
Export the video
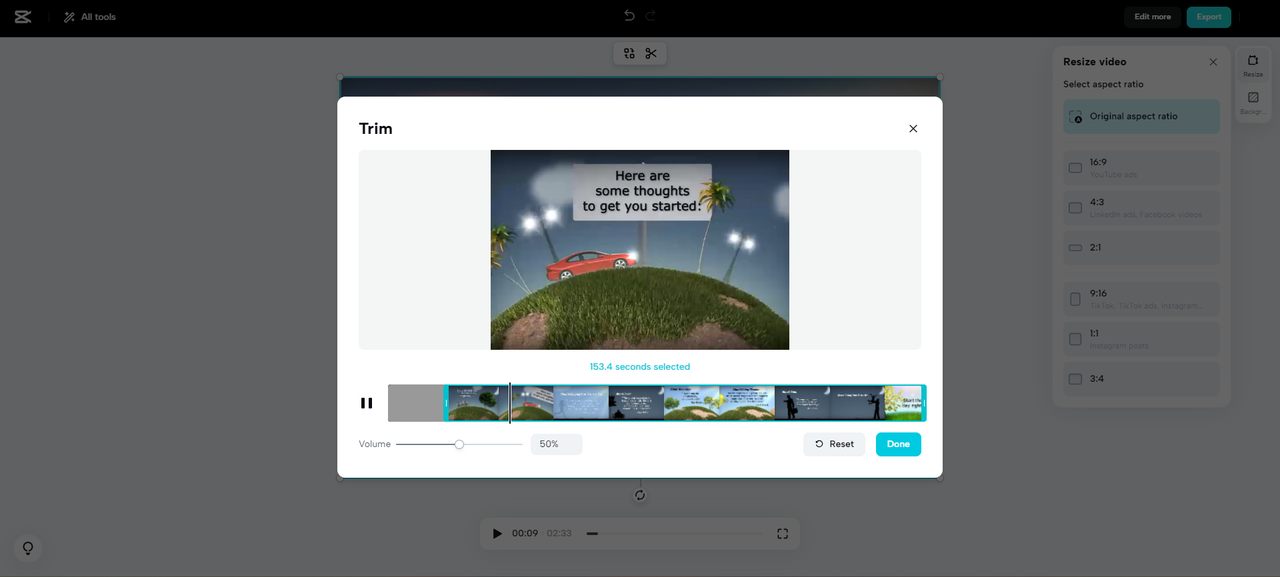click(x=1208, y=16)
